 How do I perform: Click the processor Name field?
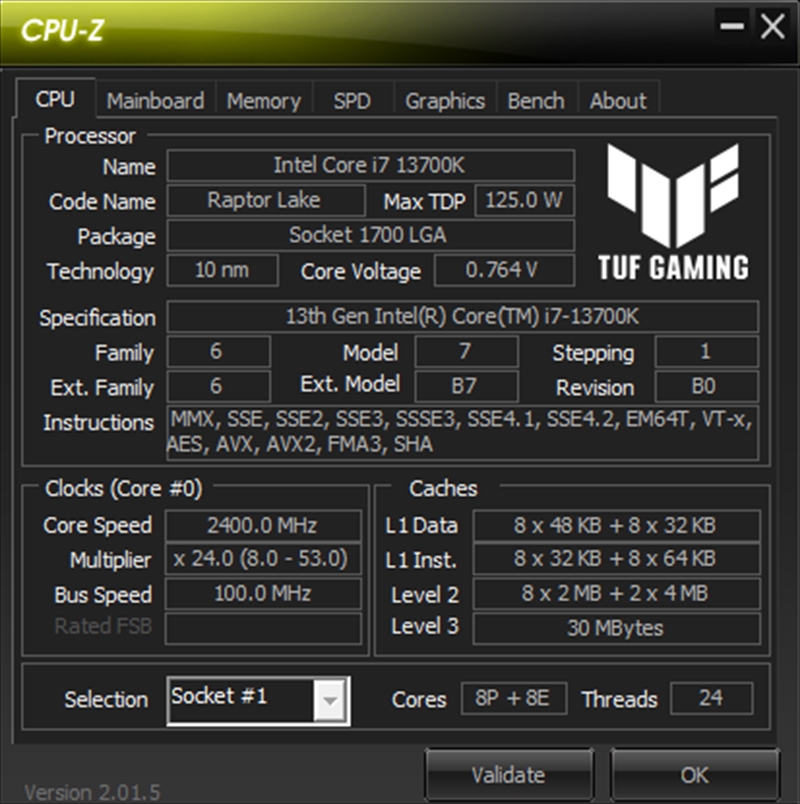click(370, 165)
